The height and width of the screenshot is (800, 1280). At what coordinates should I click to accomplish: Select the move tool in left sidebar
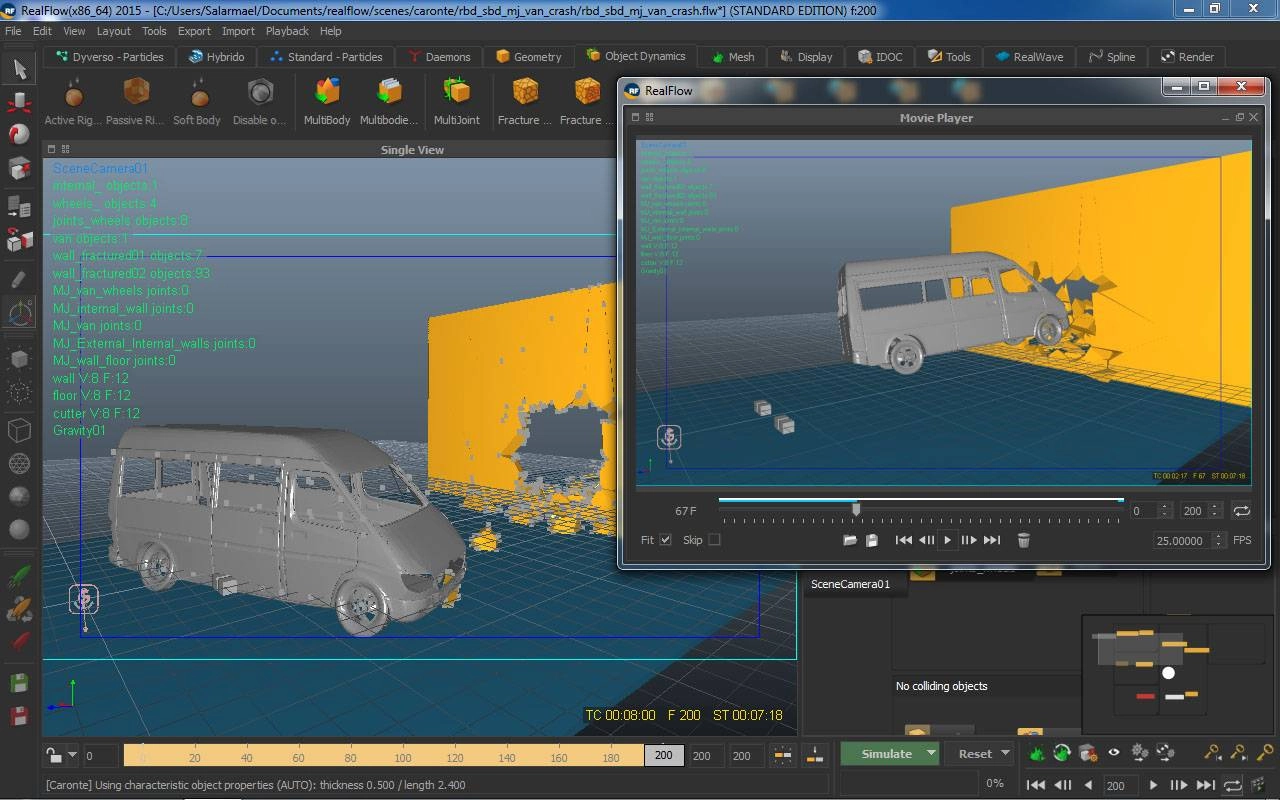click(x=19, y=101)
